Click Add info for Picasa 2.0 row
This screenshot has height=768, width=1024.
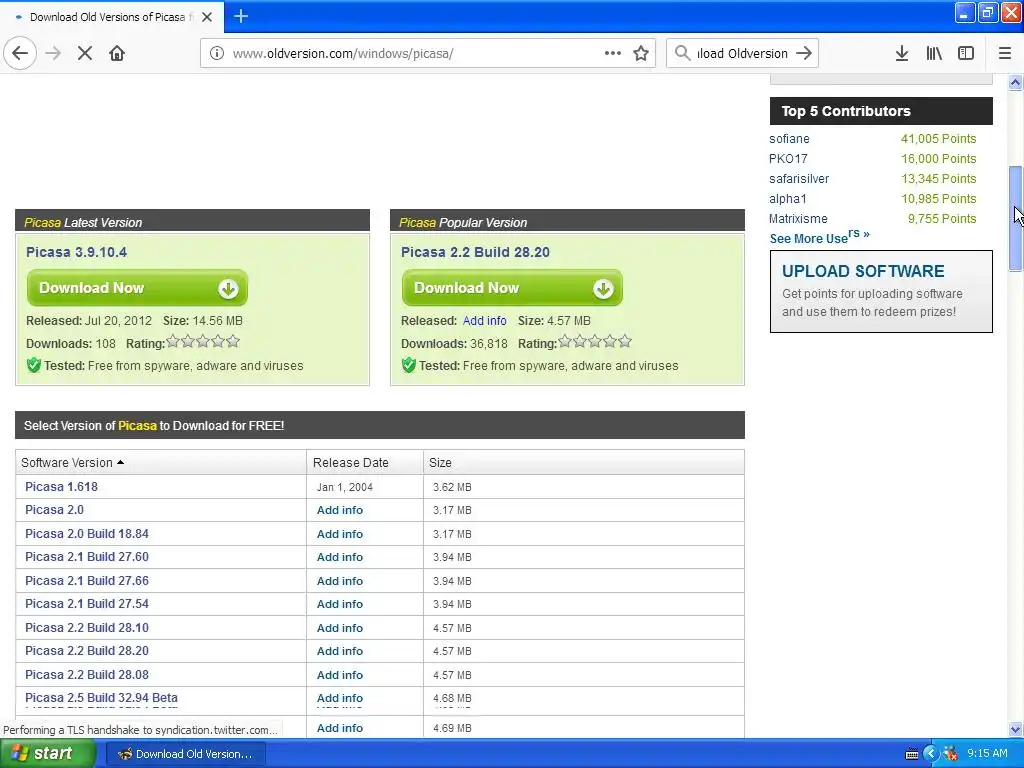(x=340, y=510)
